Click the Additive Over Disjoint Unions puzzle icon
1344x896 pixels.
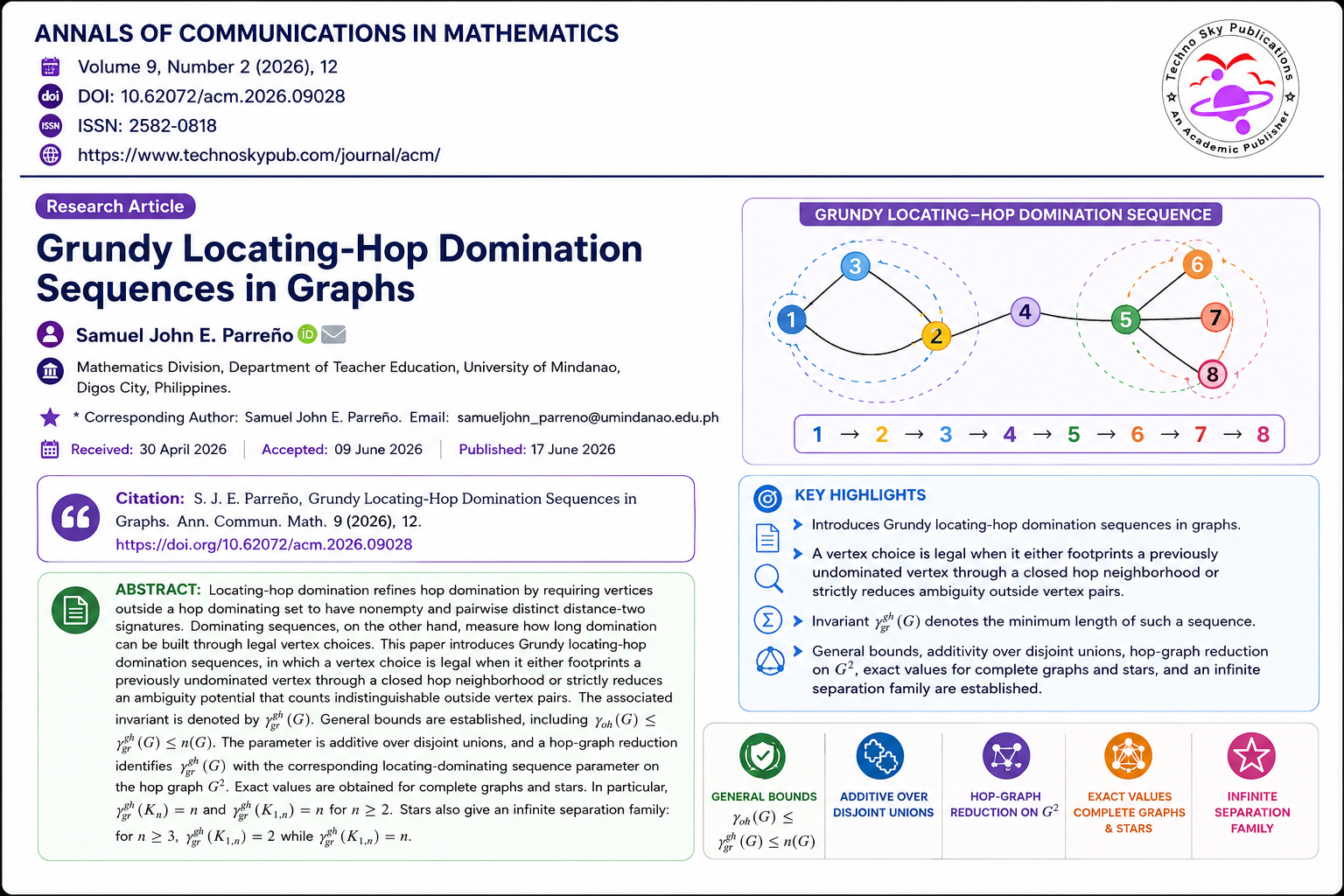[x=880, y=755]
